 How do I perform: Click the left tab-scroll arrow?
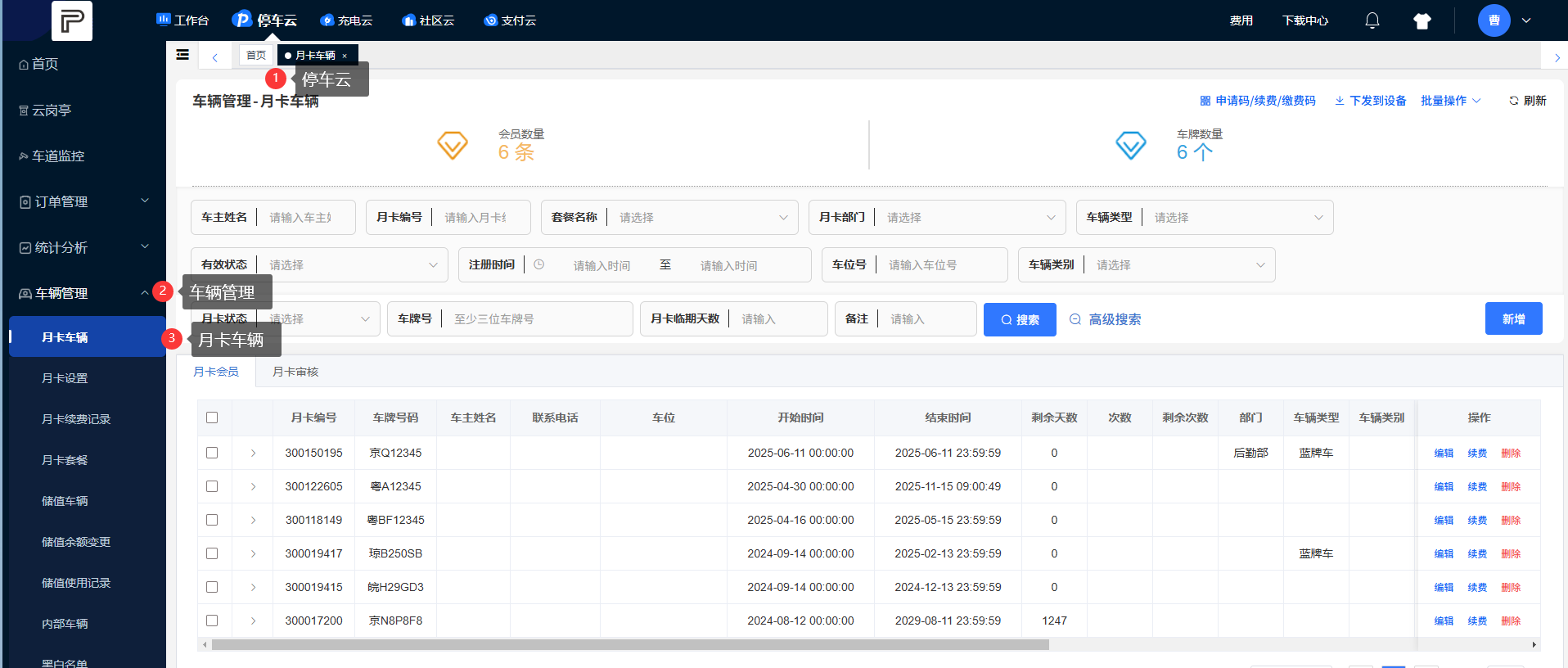214,57
